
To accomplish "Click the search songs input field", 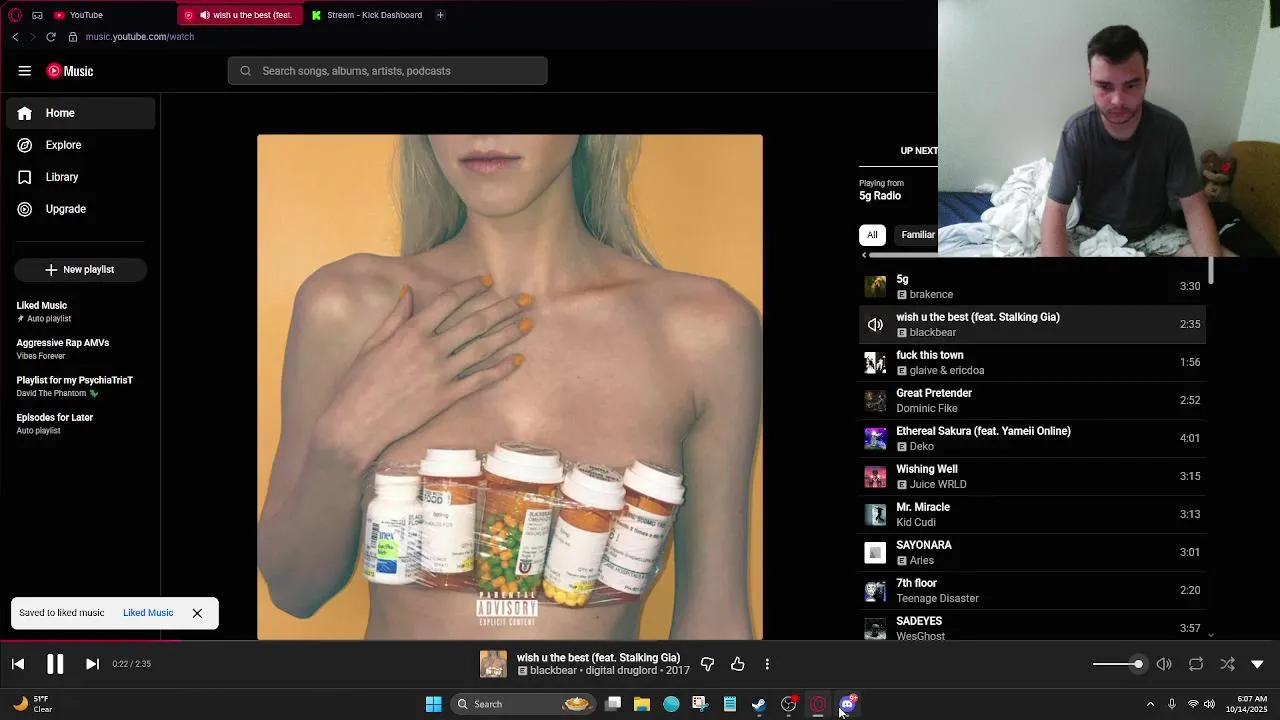I will [x=388, y=71].
